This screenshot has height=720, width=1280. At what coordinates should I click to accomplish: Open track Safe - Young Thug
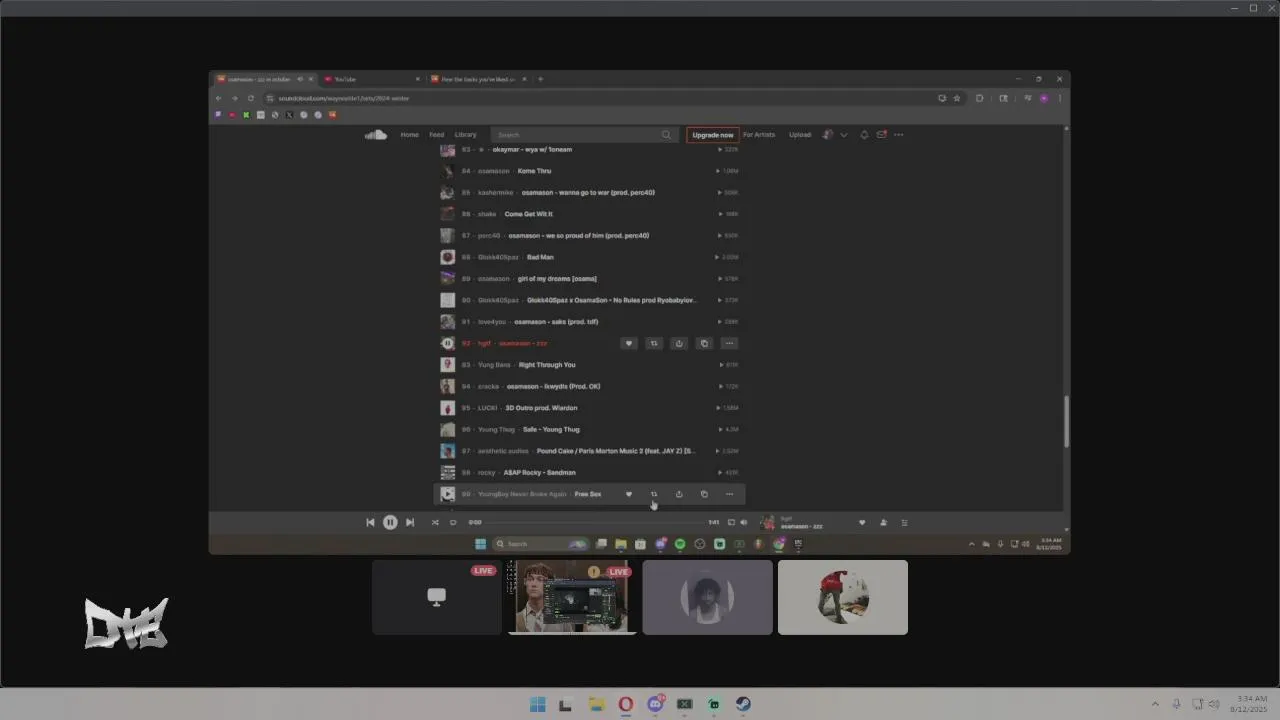(x=551, y=430)
